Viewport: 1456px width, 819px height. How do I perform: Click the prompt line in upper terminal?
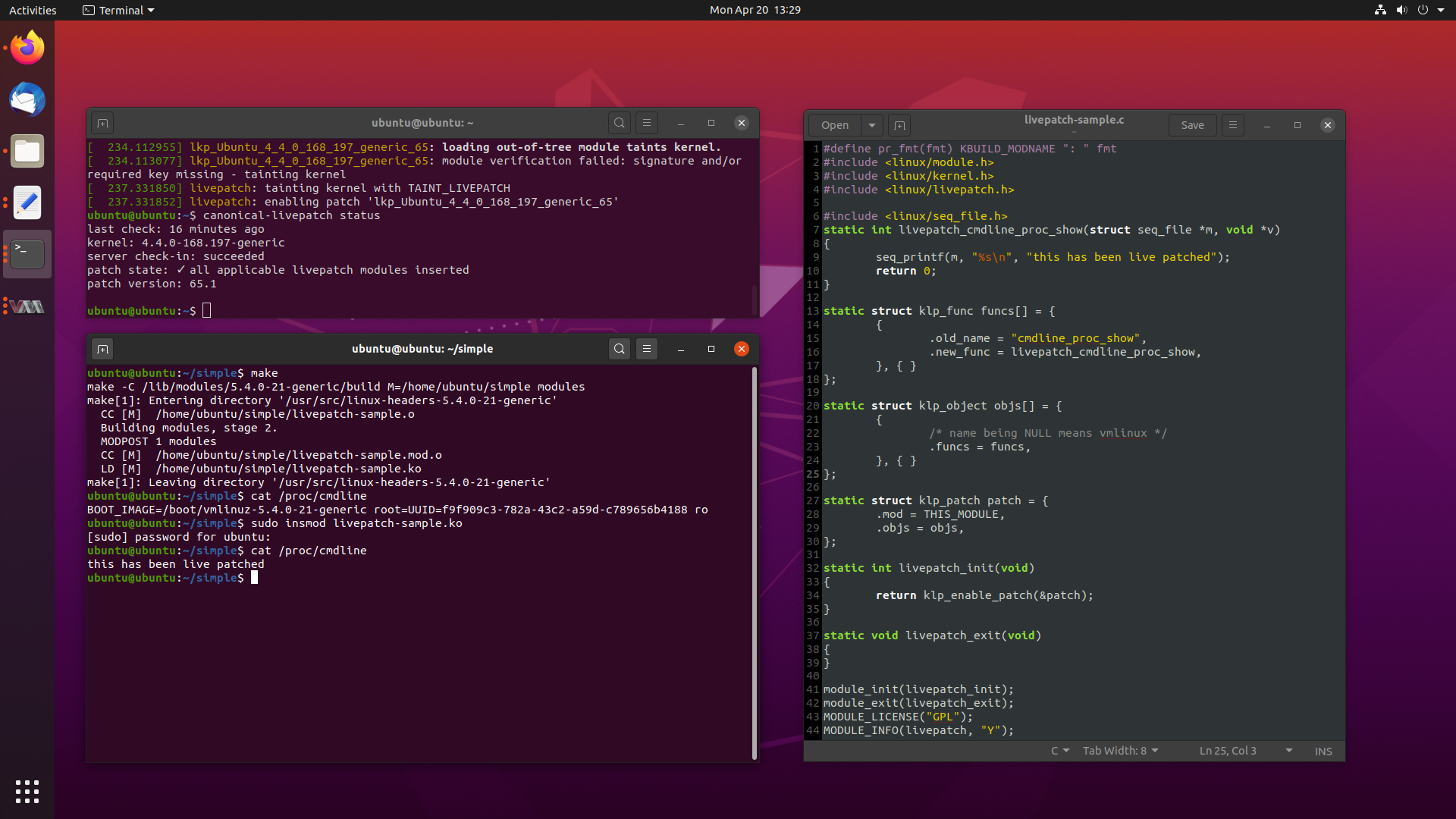[x=149, y=311]
